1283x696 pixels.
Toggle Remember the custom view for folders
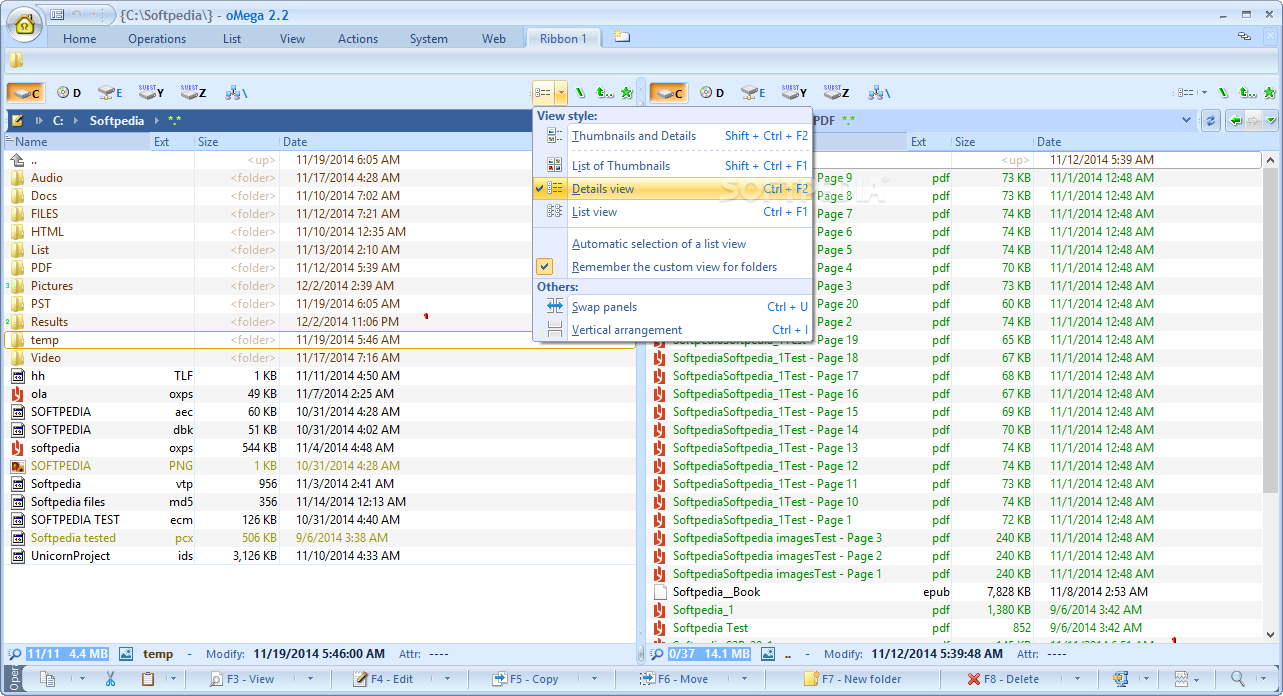[673, 267]
